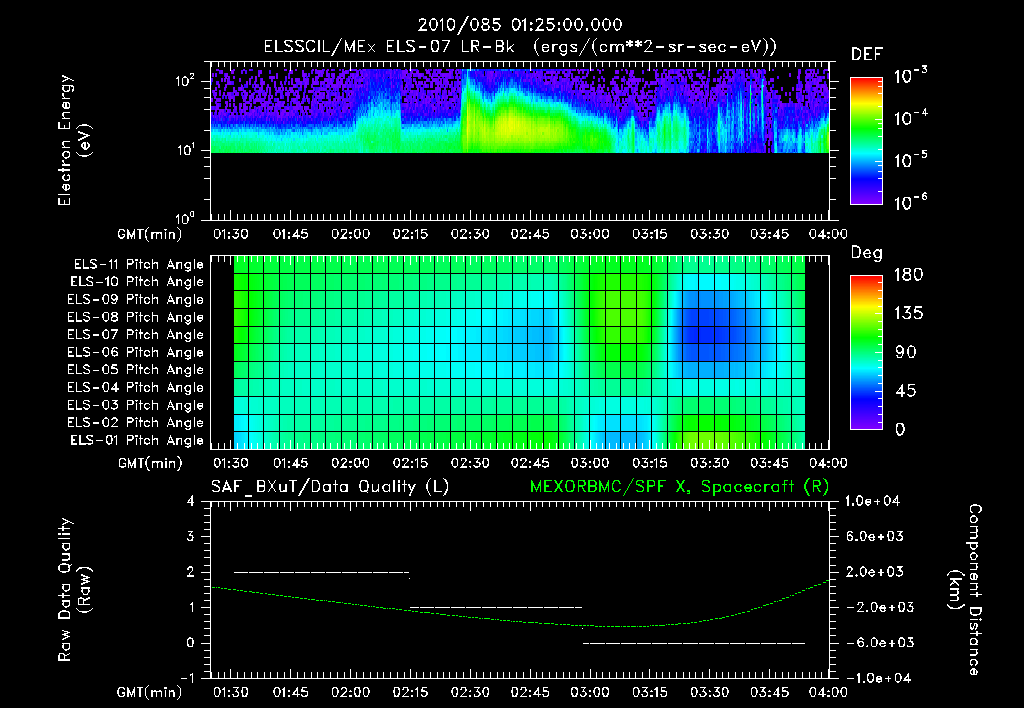Click the 135 value on the Deg scale
This screenshot has height=708, width=1024.
[908, 313]
